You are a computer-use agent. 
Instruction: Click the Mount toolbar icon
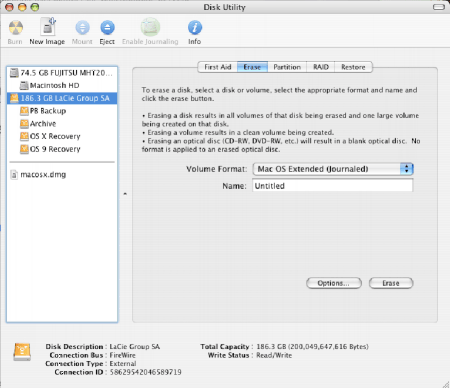(x=82, y=28)
